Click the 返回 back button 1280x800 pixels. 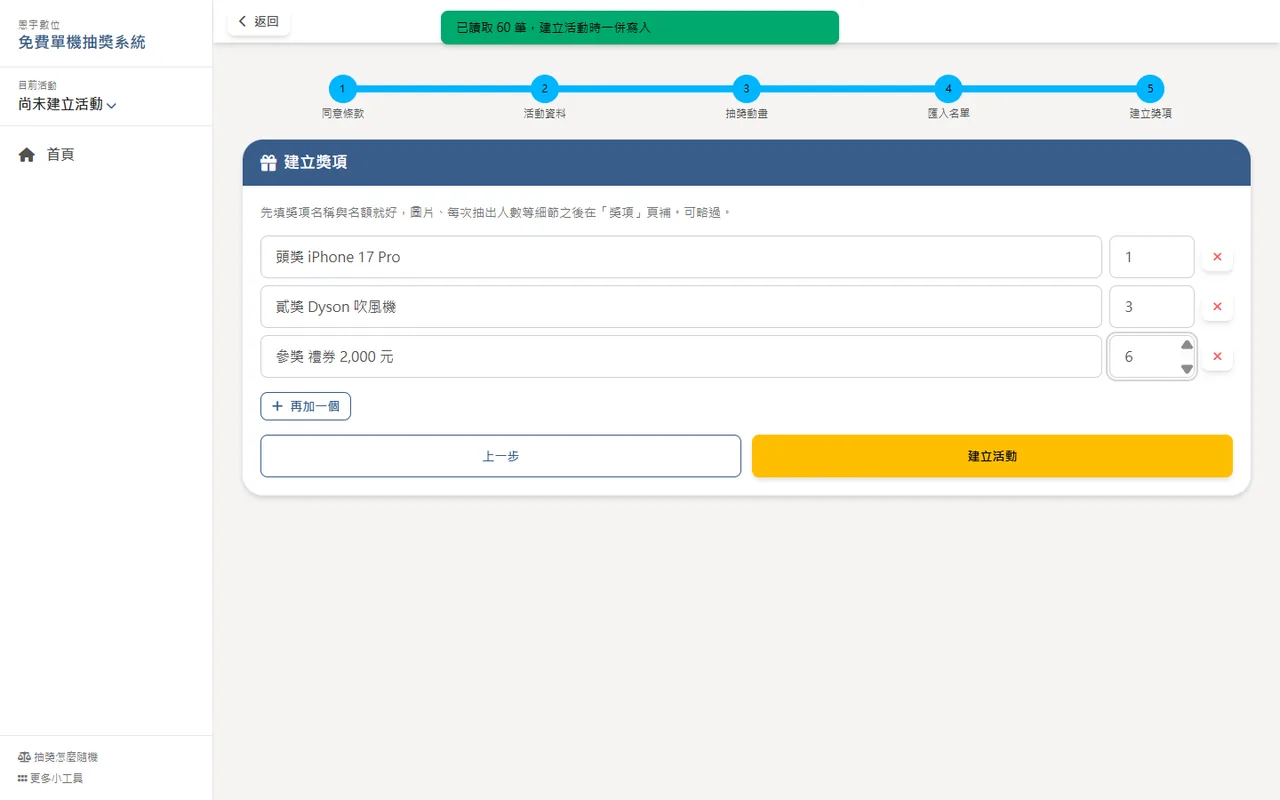point(259,21)
